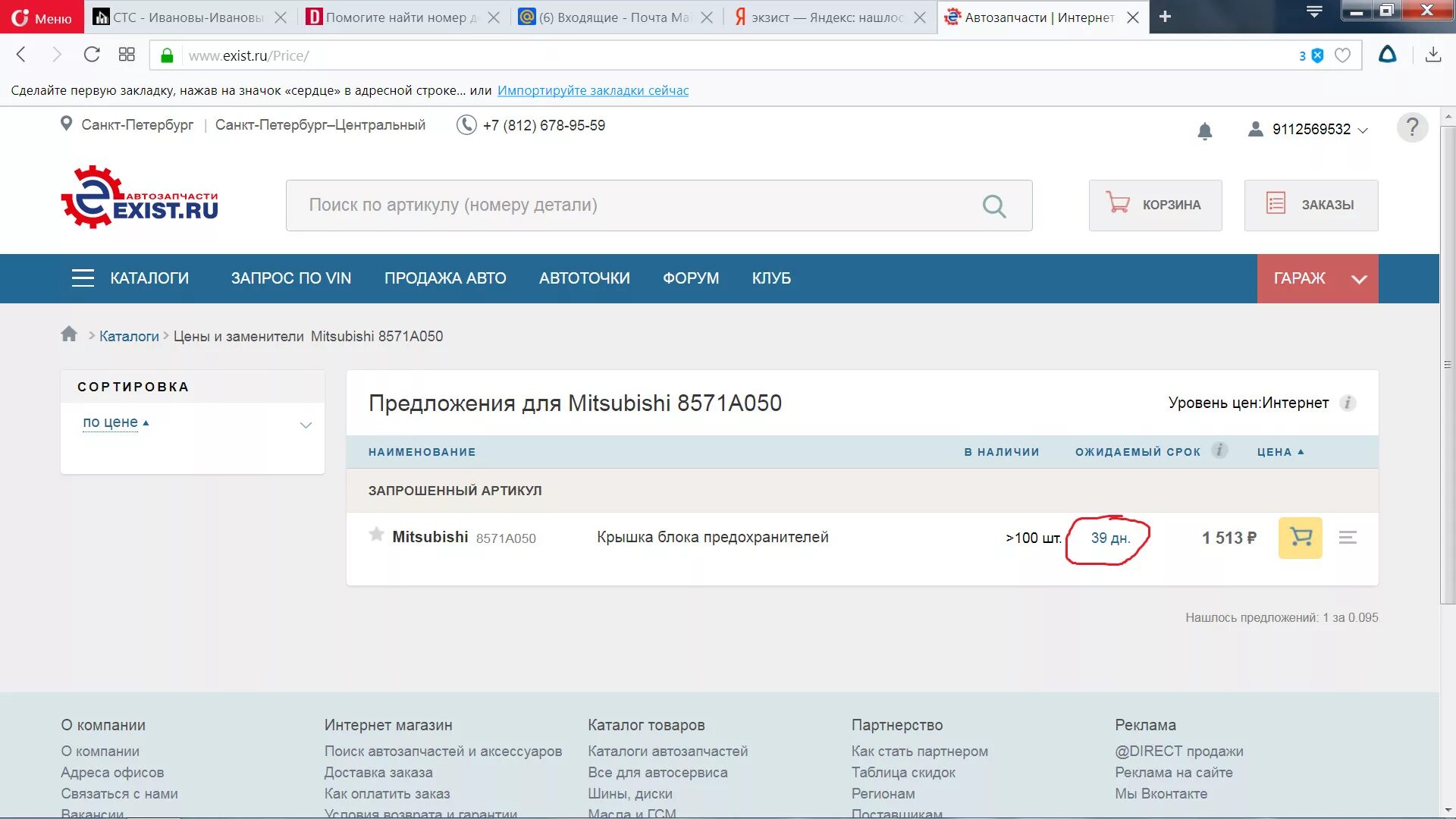Open the help question mark
Image resolution: width=1456 pixels, height=819 pixels.
coord(1412,127)
